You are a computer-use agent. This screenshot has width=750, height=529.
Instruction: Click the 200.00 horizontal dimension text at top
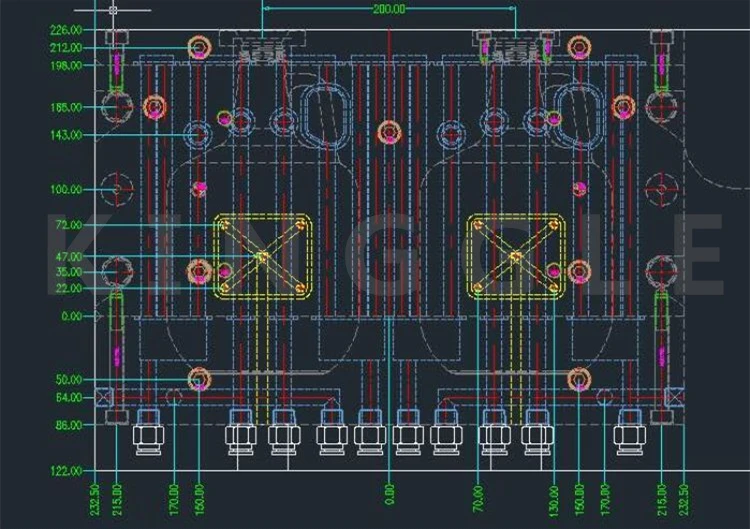(x=389, y=9)
